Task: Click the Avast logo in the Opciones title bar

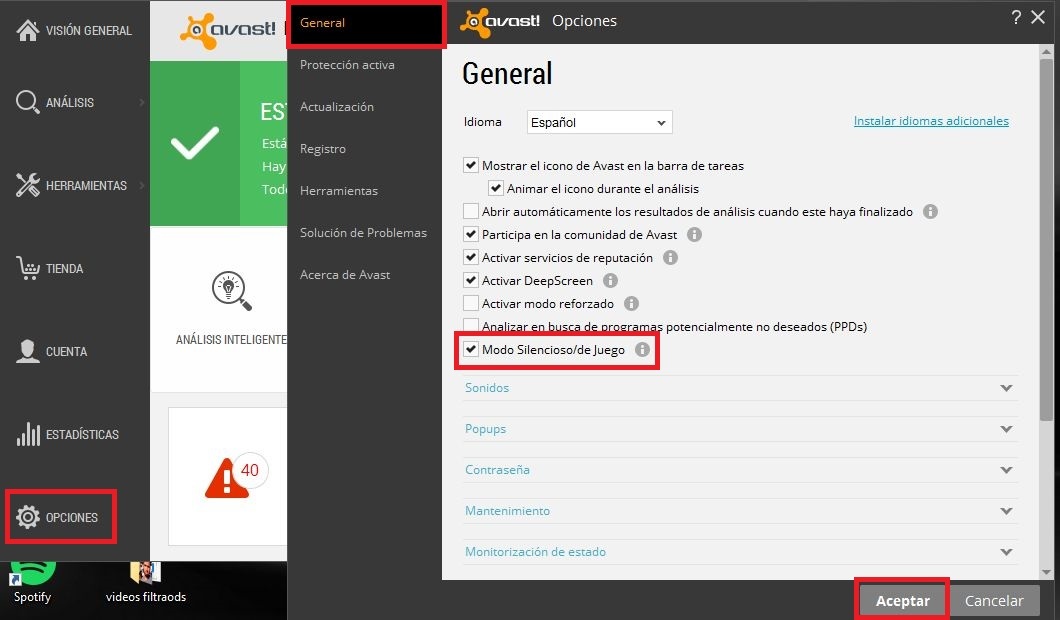Action: (x=500, y=22)
